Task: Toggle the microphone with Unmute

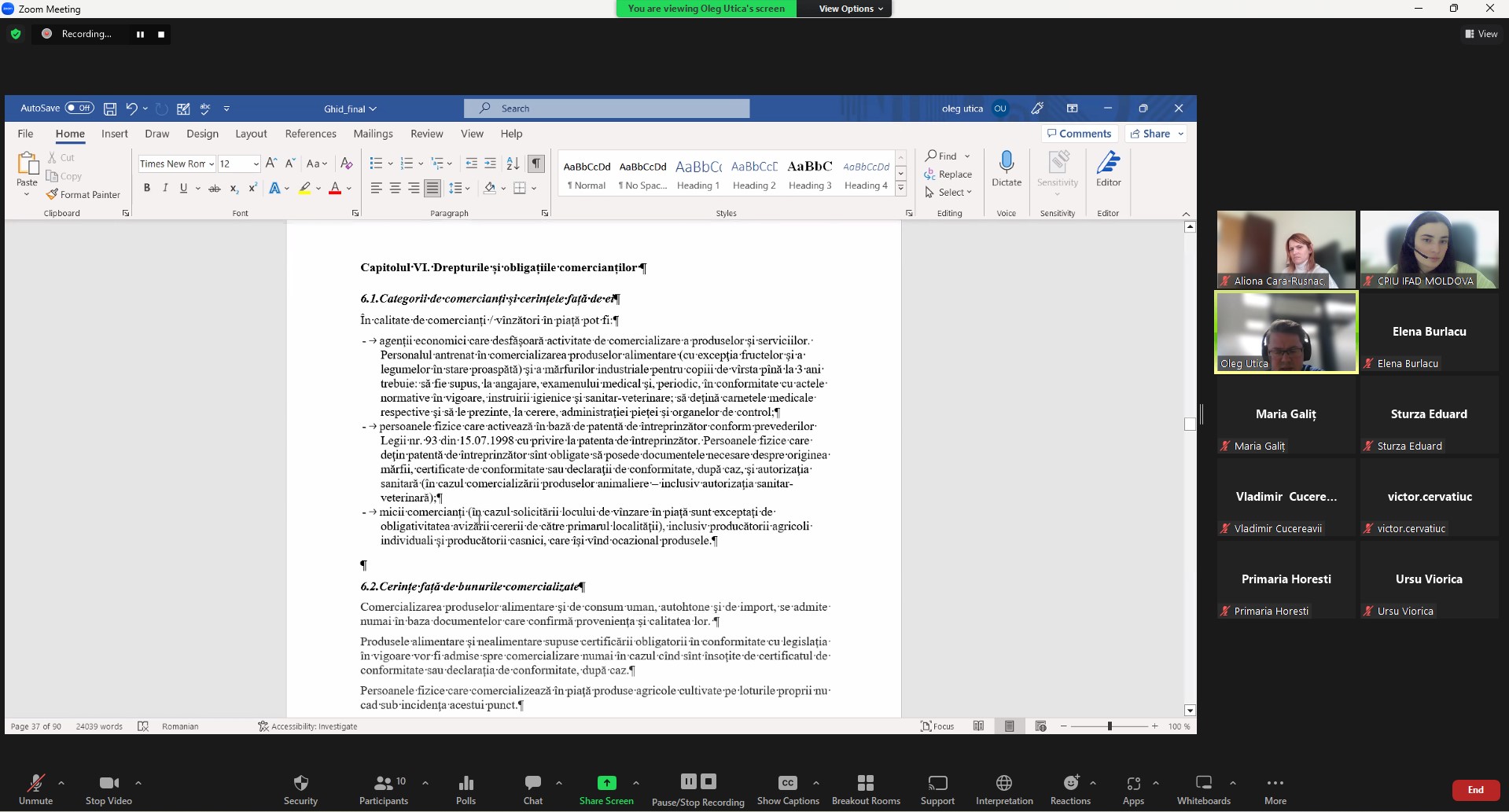Action: click(35, 789)
